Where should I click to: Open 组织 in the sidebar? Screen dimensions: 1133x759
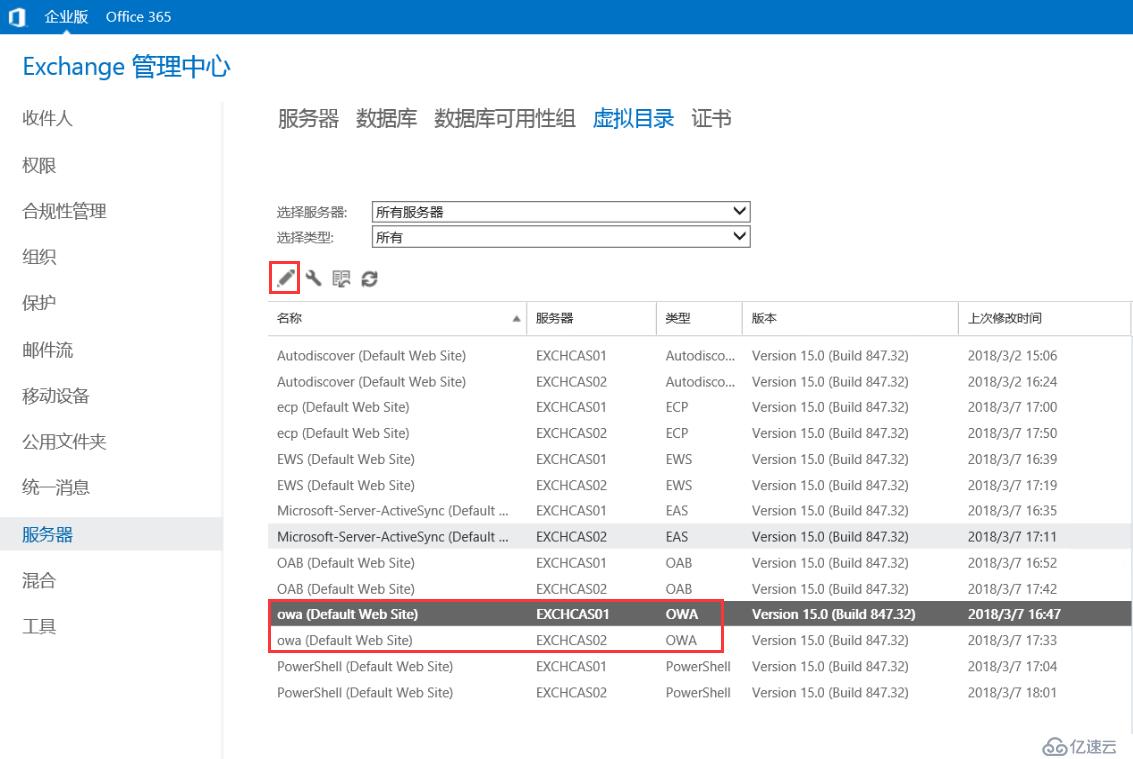pos(39,257)
